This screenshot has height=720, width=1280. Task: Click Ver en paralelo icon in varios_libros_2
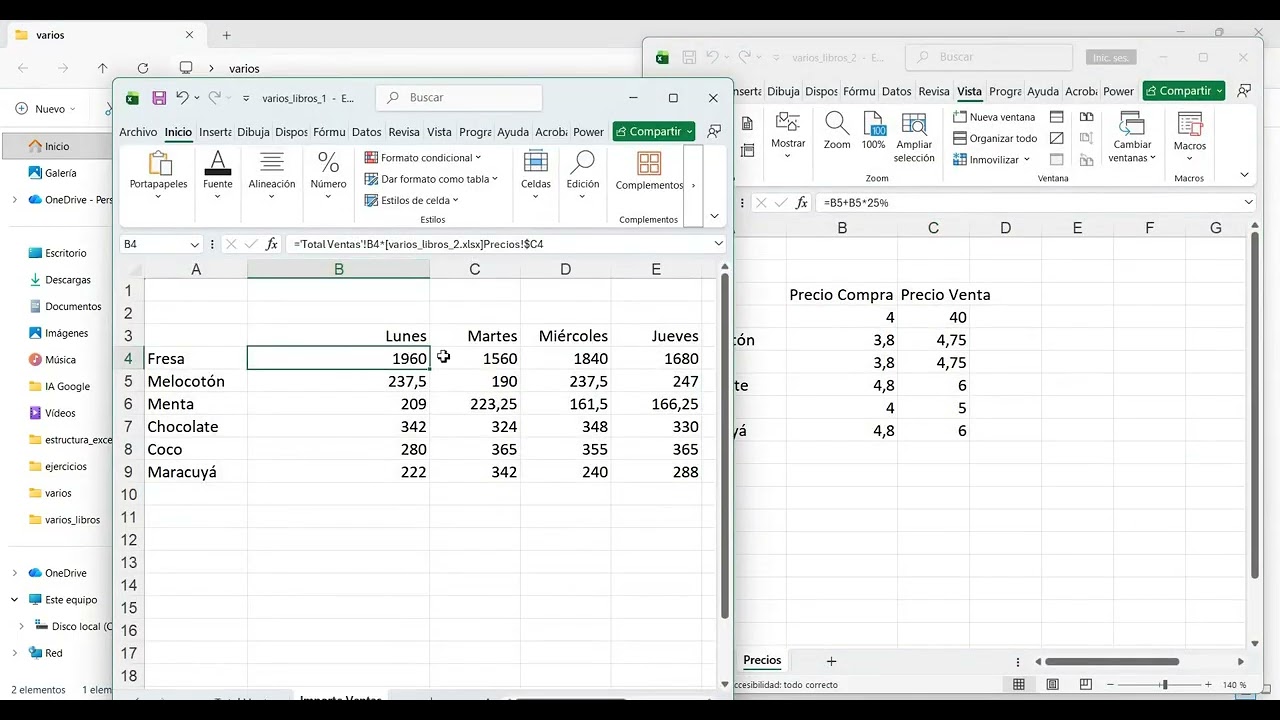coord(1086,117)
